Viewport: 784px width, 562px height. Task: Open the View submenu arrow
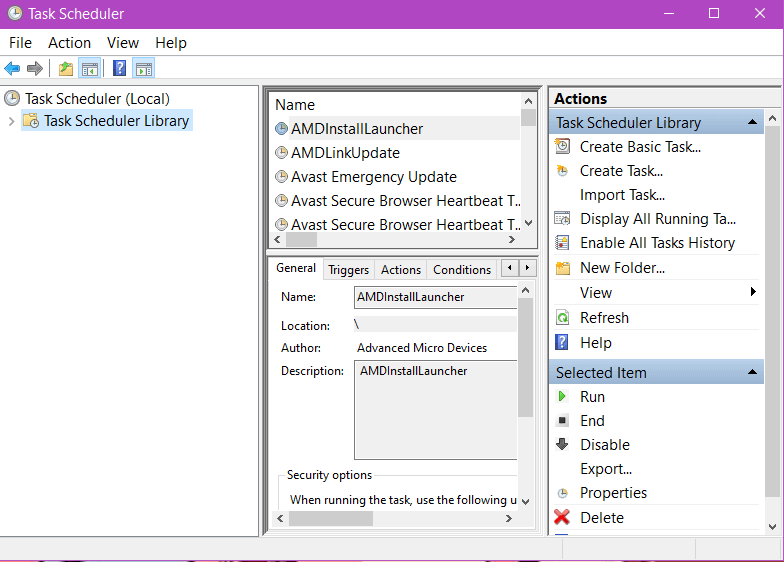(753, 292)
